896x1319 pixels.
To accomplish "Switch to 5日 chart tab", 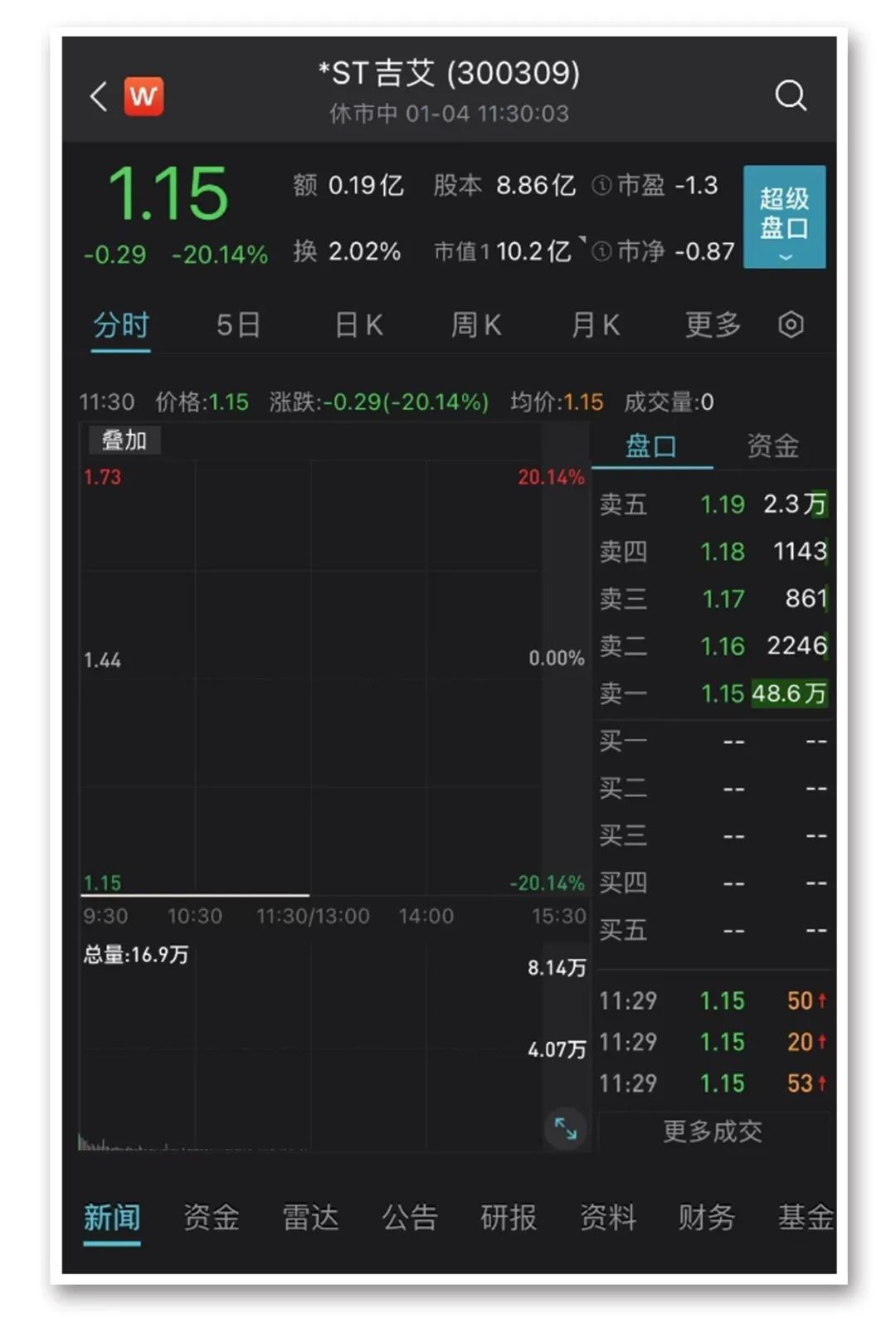I will click(239, 324).
